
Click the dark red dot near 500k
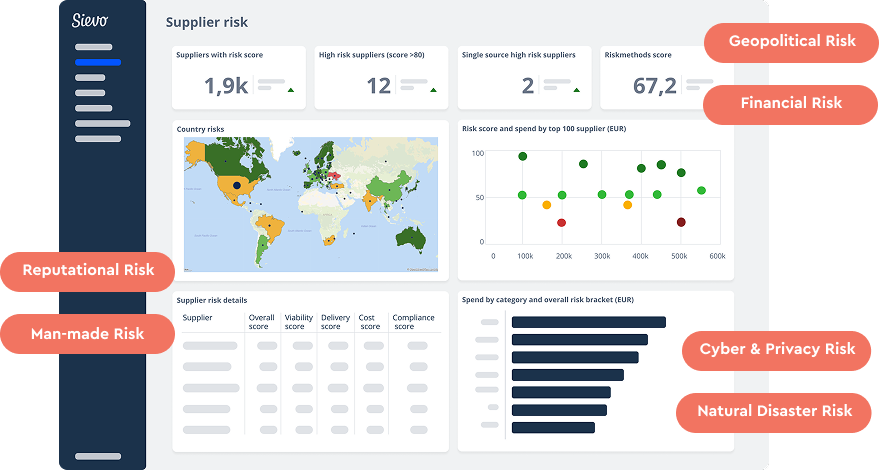coord(681,222)
